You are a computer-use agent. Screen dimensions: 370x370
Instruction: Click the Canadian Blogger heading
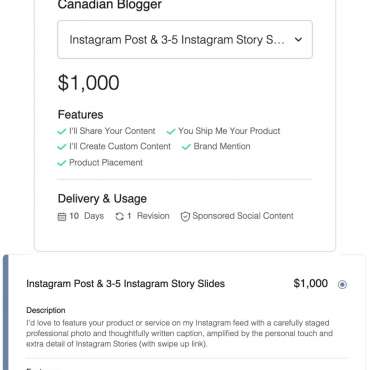[x=110, y=5]
